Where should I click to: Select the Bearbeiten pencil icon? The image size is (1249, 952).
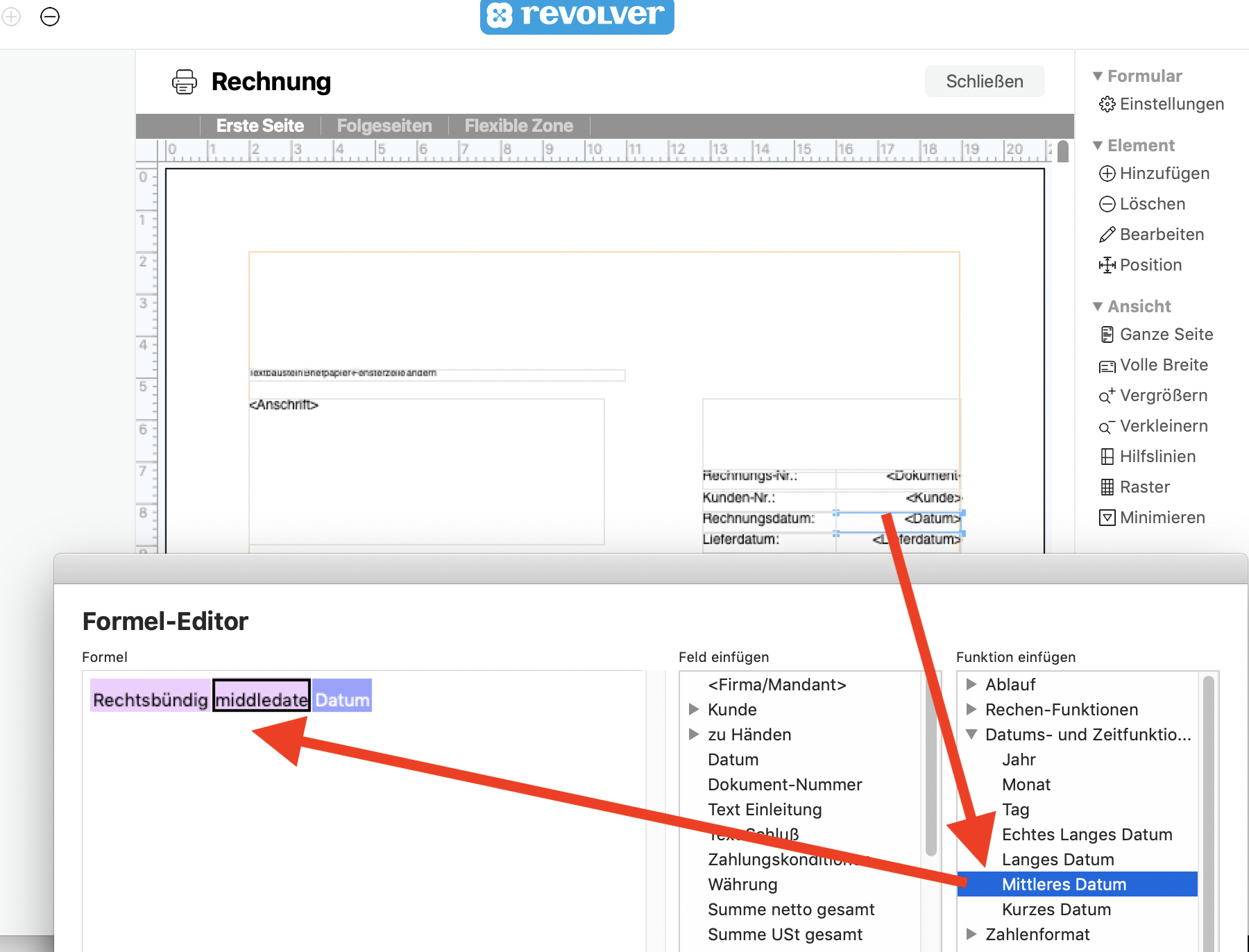click(1107, 235)
